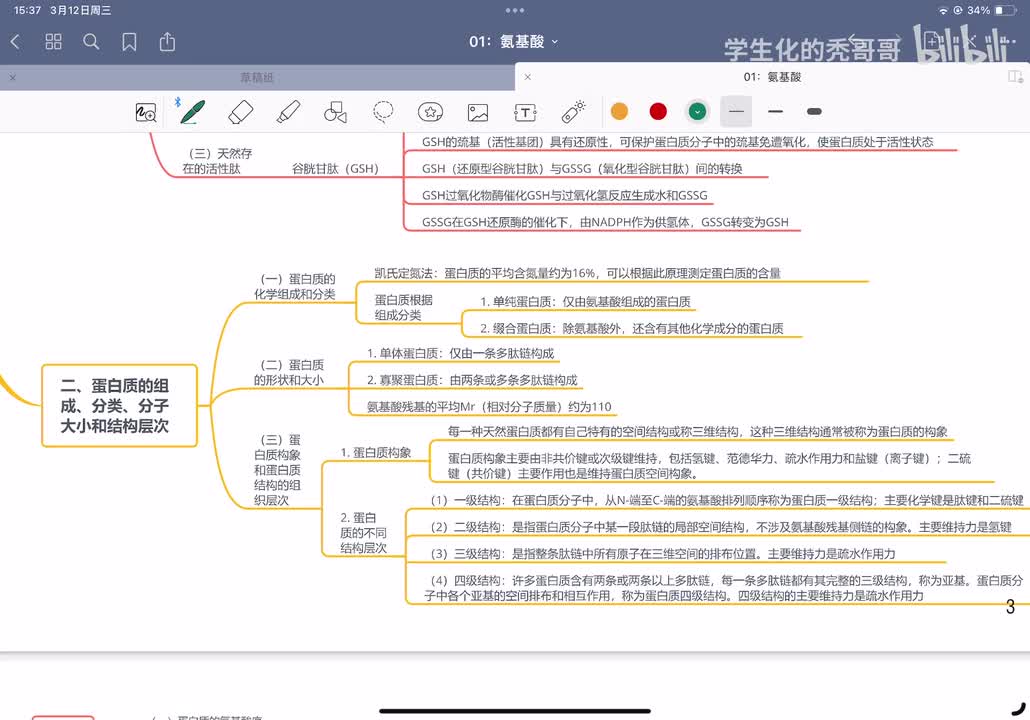Image resolution: width=1030 pixels, height=720 pixels.
Task: Tap the 1. 蛋白质构象 node
Action: point(376,453)
